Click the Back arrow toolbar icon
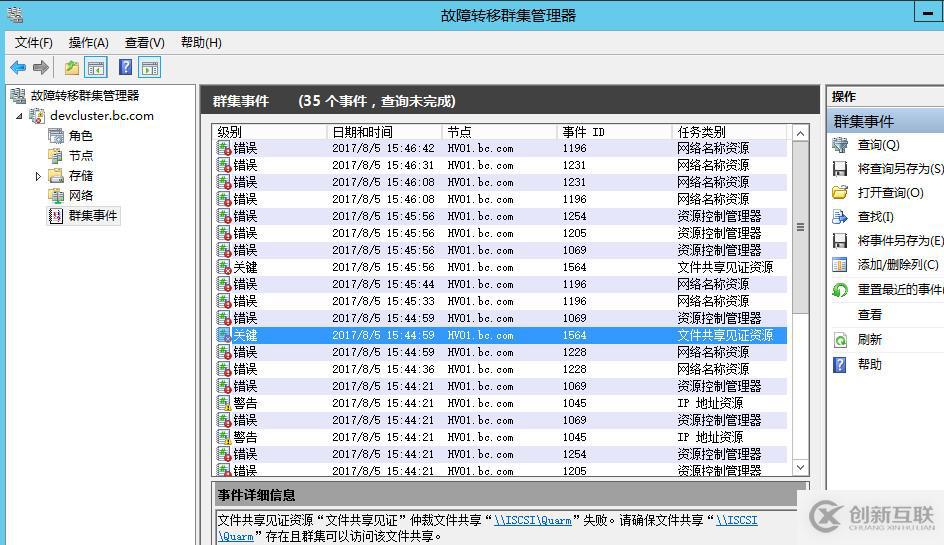 point(18,68)
